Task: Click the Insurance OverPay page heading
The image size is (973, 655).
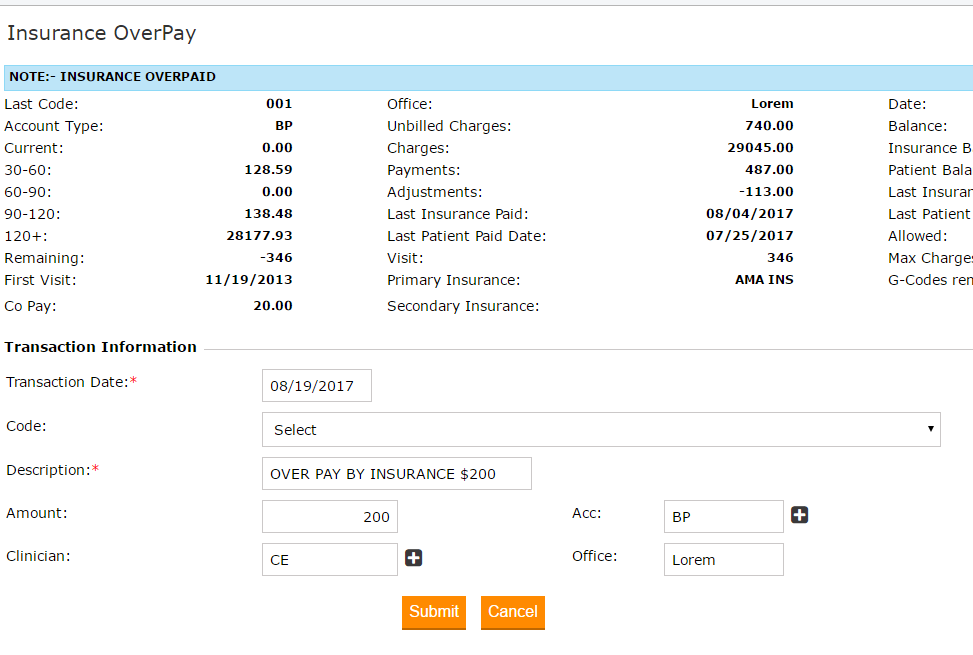Action: pos(101,33)
